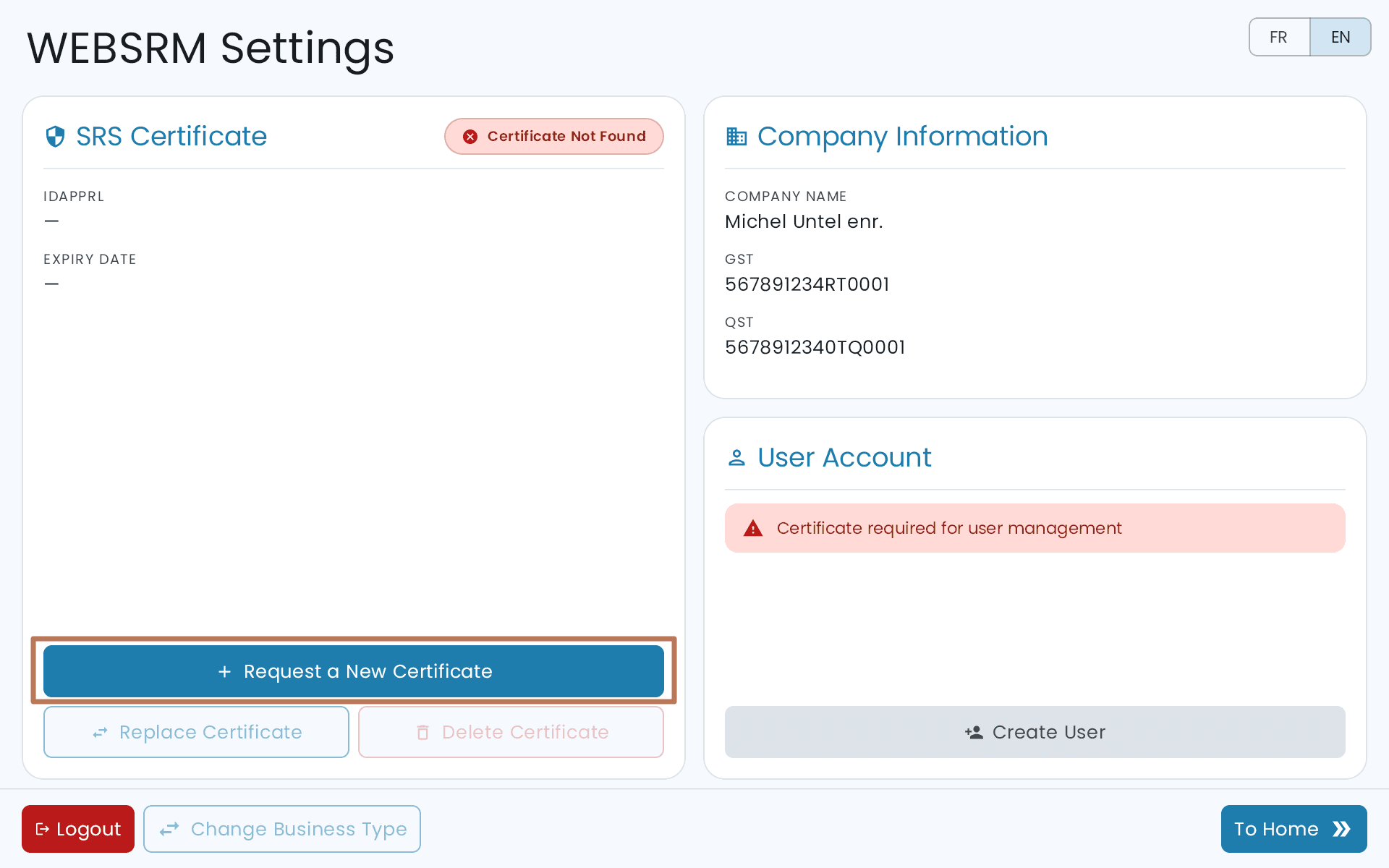Click the red error icon in Certificate Not Found badge
The width and height of the screenshot is (1389, 868).
tap(470, 137)
